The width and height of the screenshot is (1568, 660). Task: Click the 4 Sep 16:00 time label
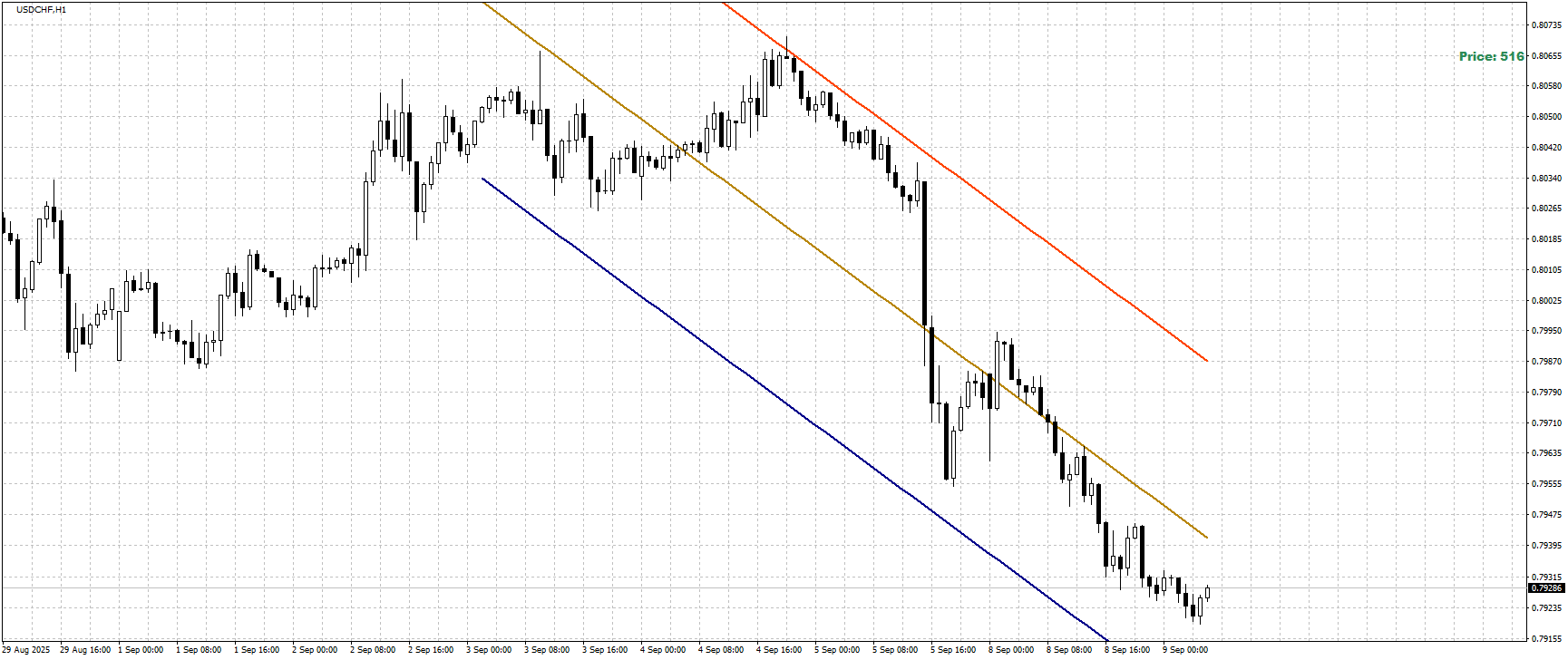[779, 650]
